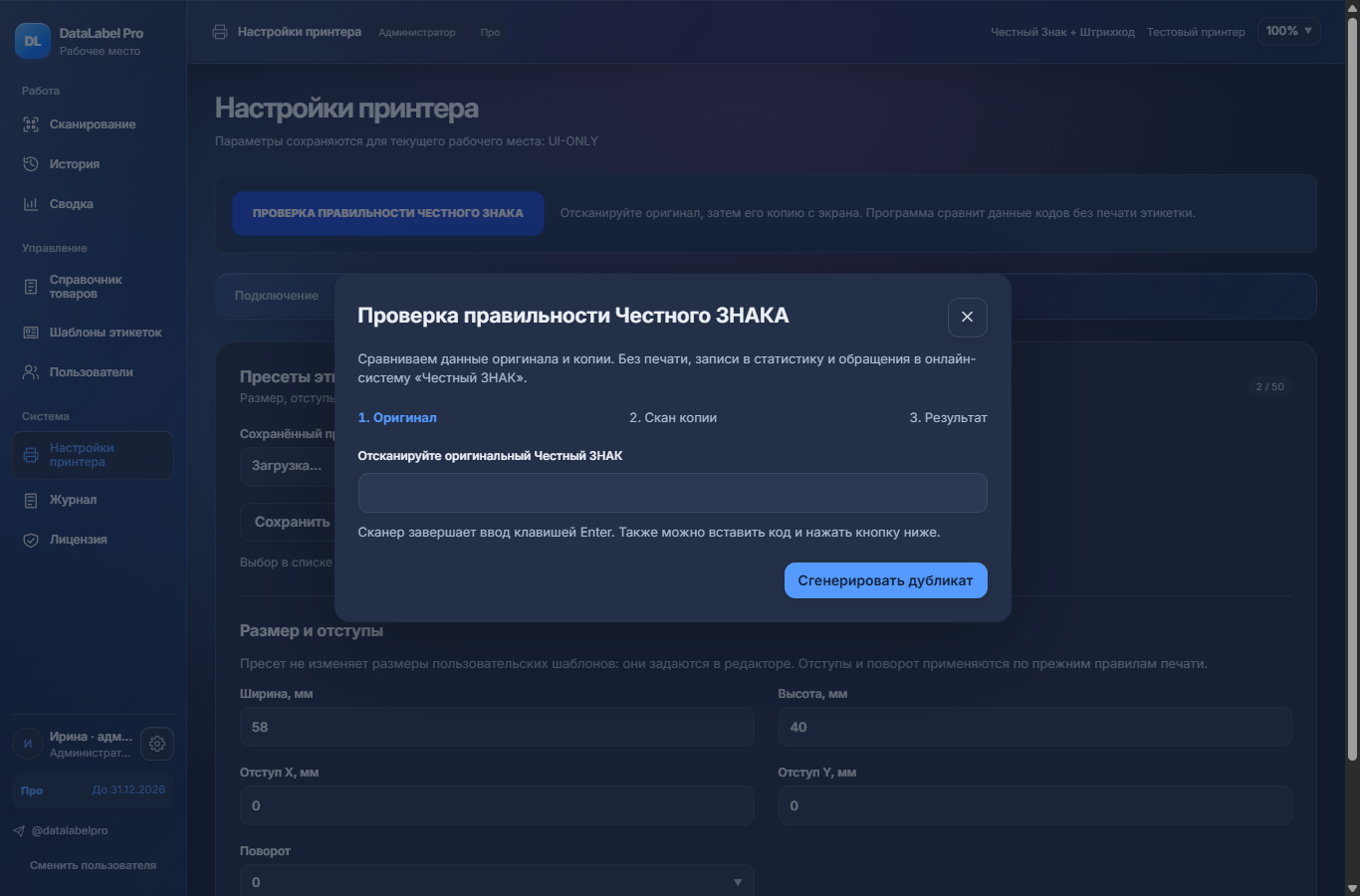Open Журнал via its log icon
Viewport: 1360px width, 896px height.
click(x=31, y=500)
